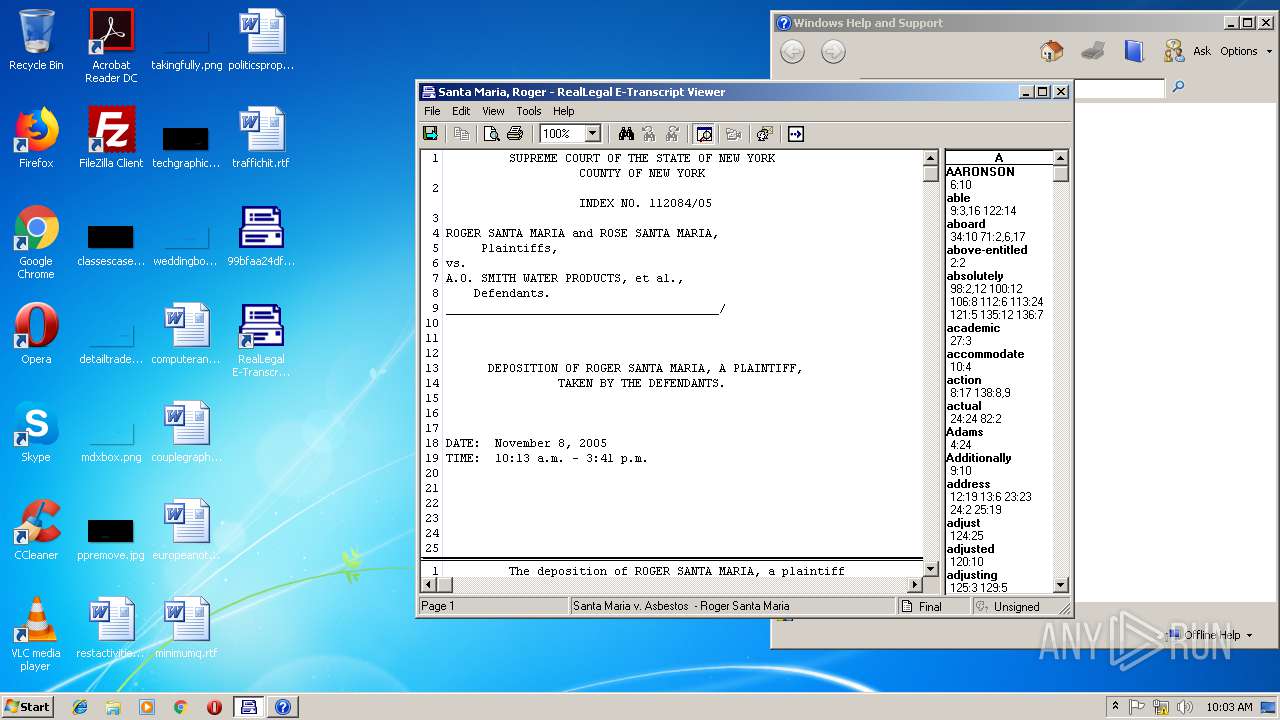Open CCleaner desktop shortcut
1280x720 pixels.
click(36, 530)
